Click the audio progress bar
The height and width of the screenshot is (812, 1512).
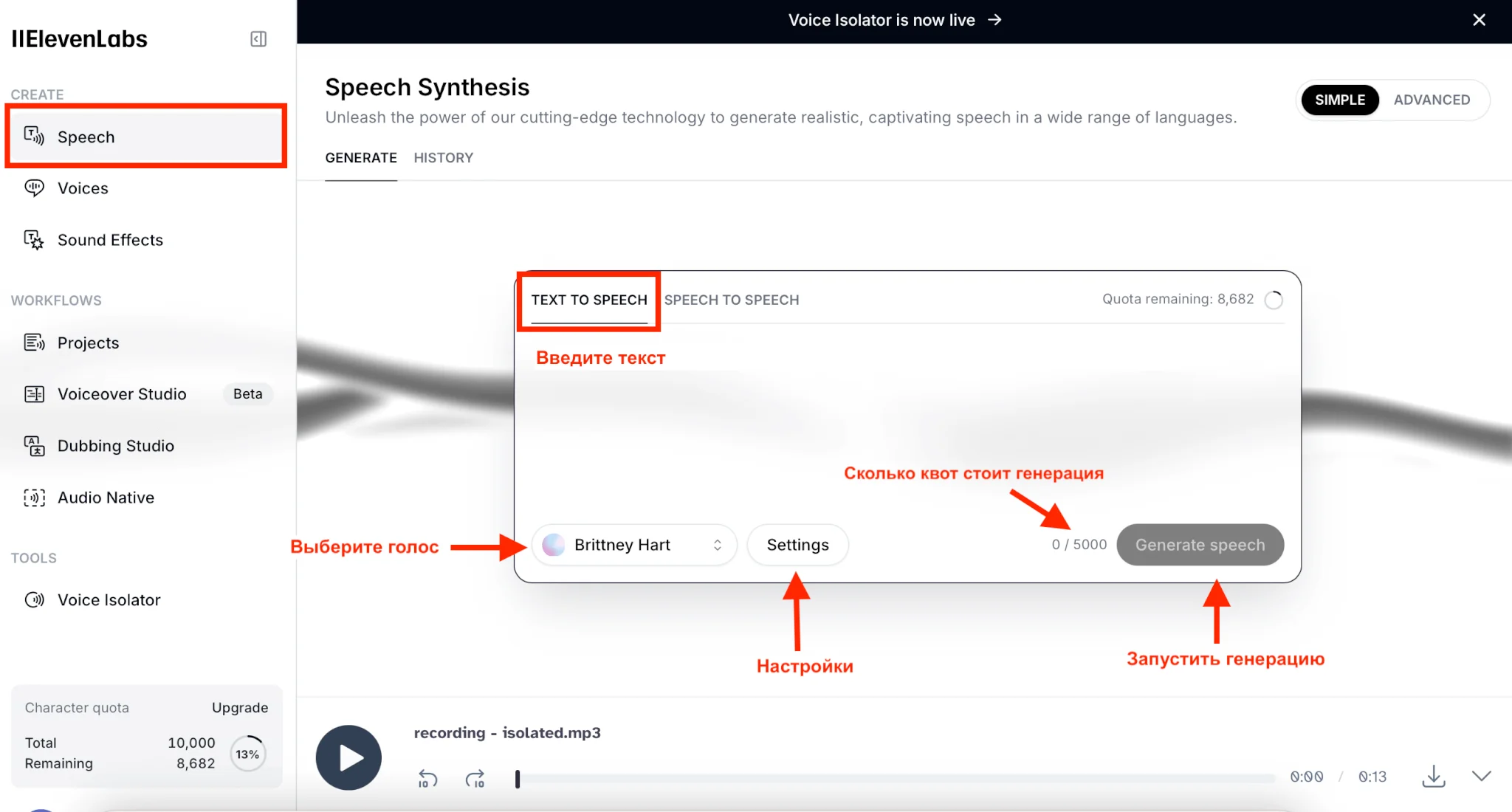click(896, 778)
